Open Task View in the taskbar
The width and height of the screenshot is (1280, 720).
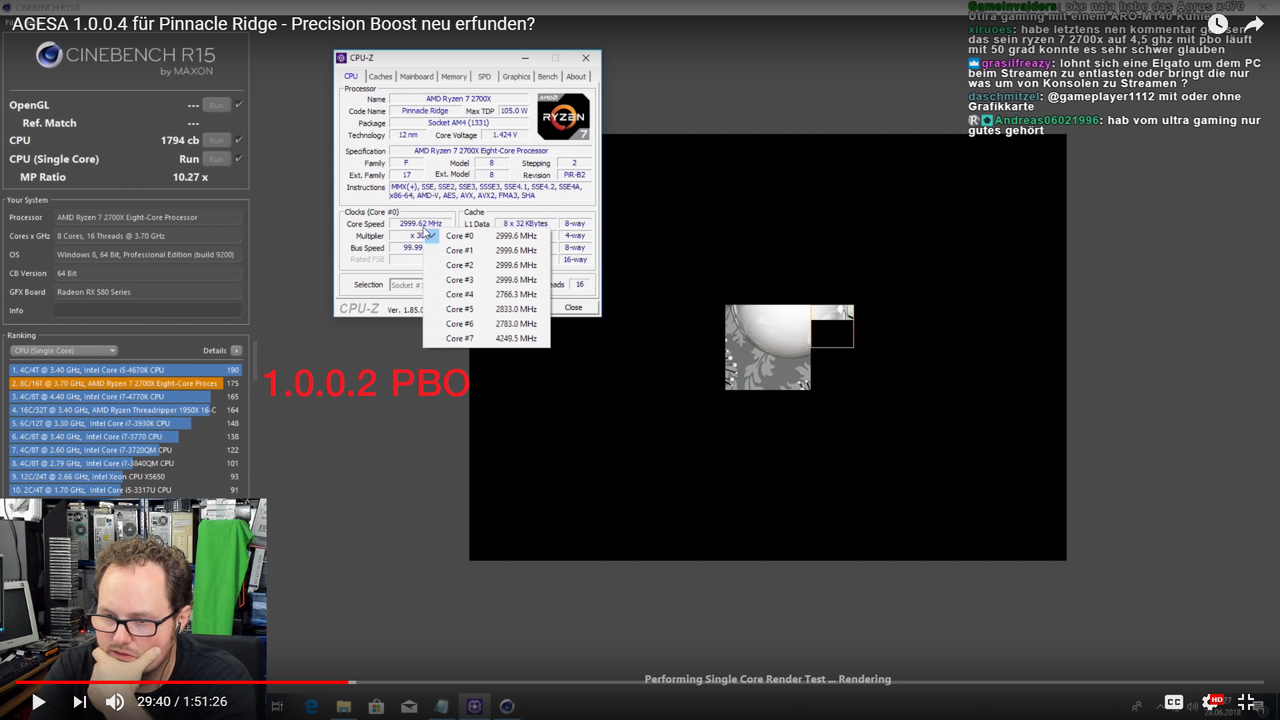click(x=278, y=707)
